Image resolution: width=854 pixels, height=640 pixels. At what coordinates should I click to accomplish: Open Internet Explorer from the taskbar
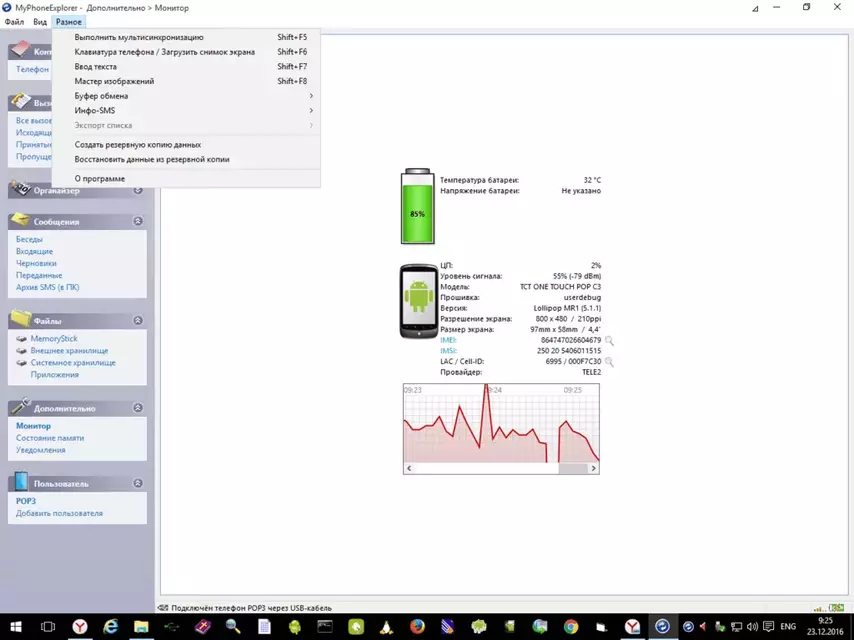pyautogui.click(x=111, y=627)
